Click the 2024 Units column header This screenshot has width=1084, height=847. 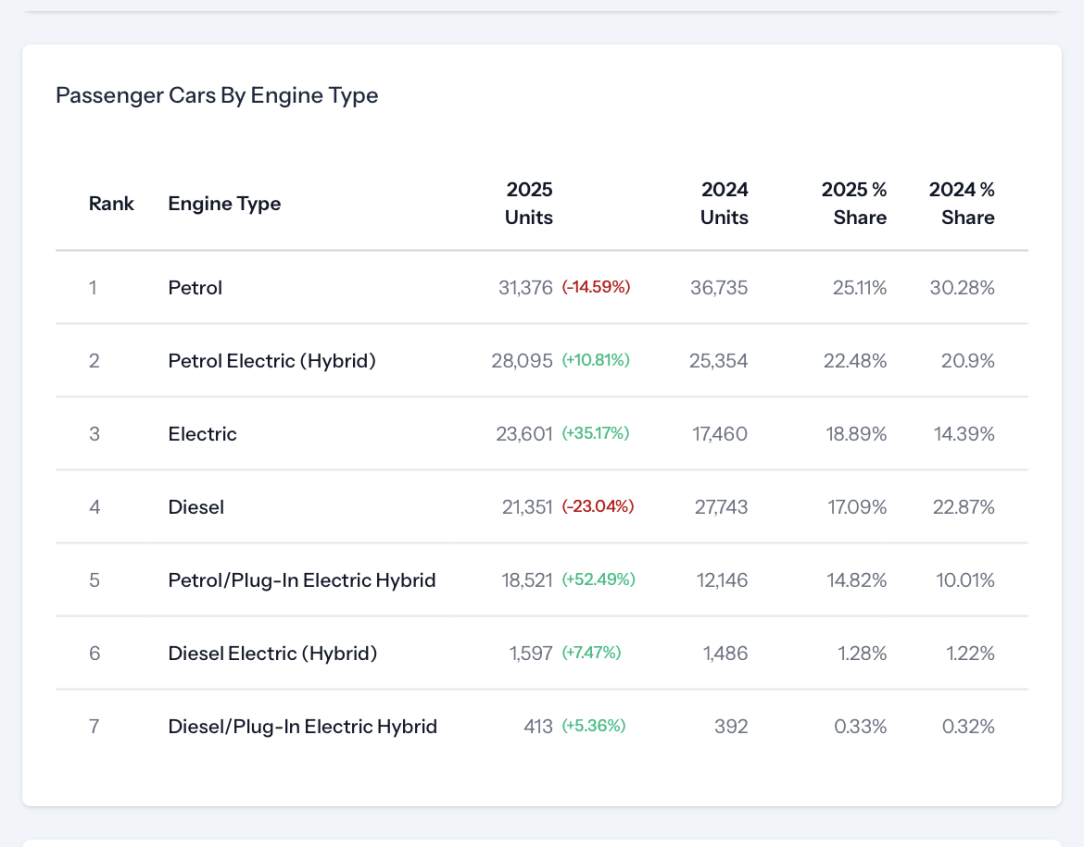724,204
